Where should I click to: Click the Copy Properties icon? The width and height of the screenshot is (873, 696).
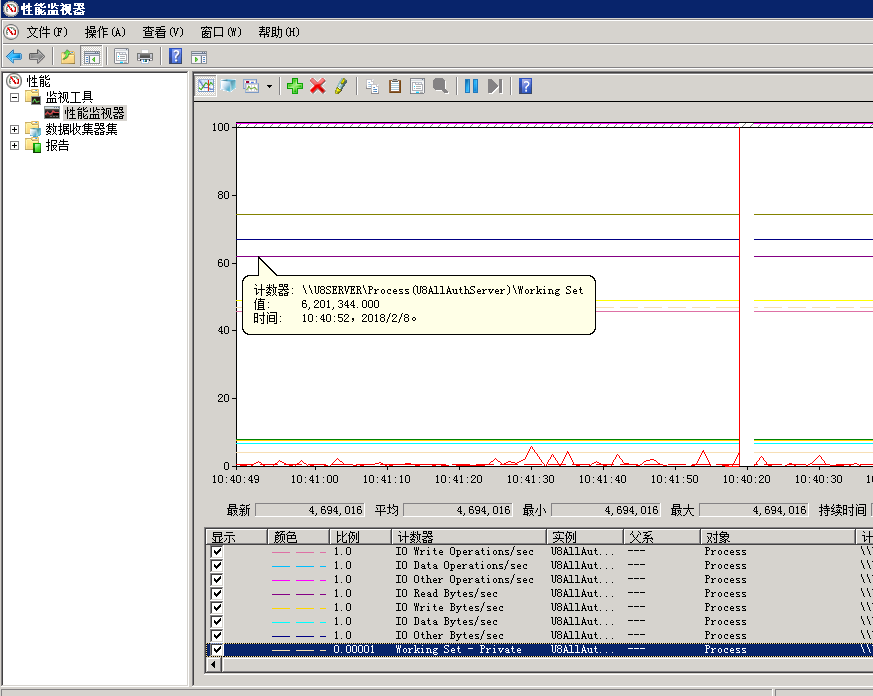point(372,86)
